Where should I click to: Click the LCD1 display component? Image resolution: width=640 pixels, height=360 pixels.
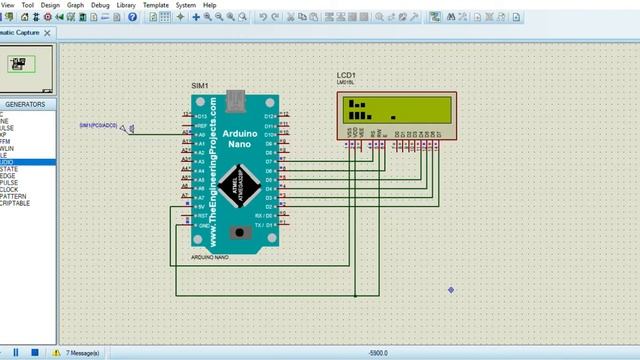pos(397,116)
